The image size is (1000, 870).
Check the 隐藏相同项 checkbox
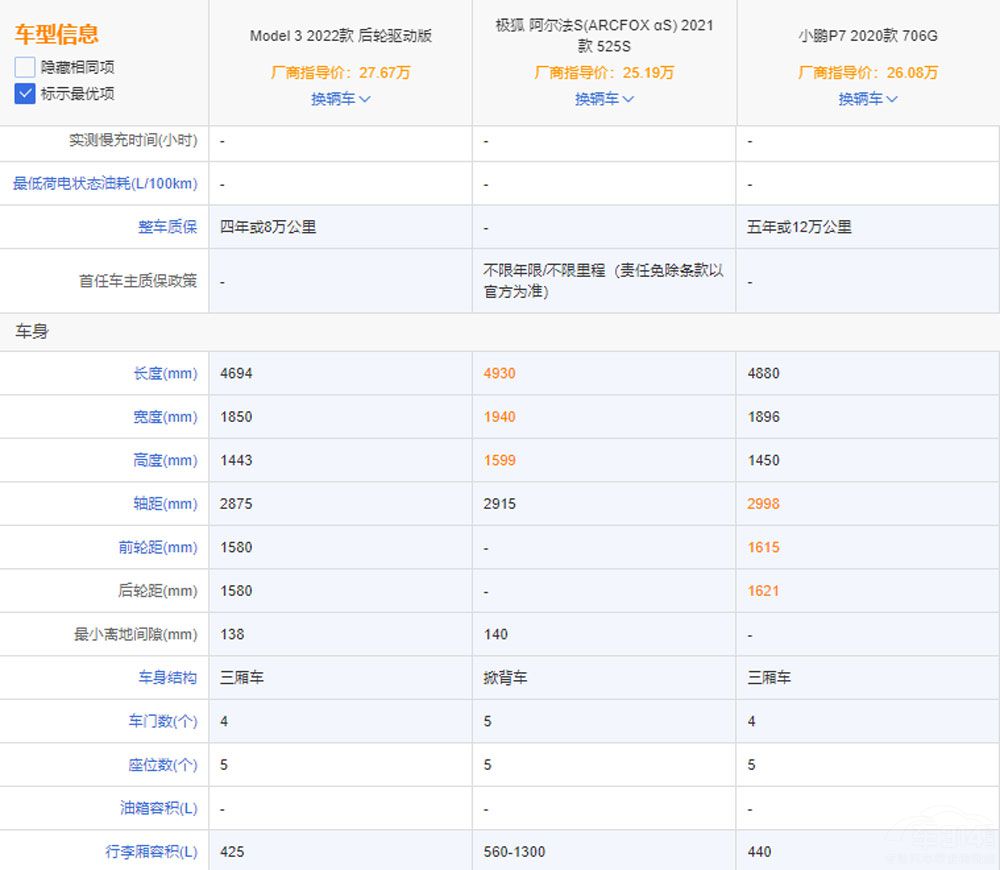click(x=25, y=67)
